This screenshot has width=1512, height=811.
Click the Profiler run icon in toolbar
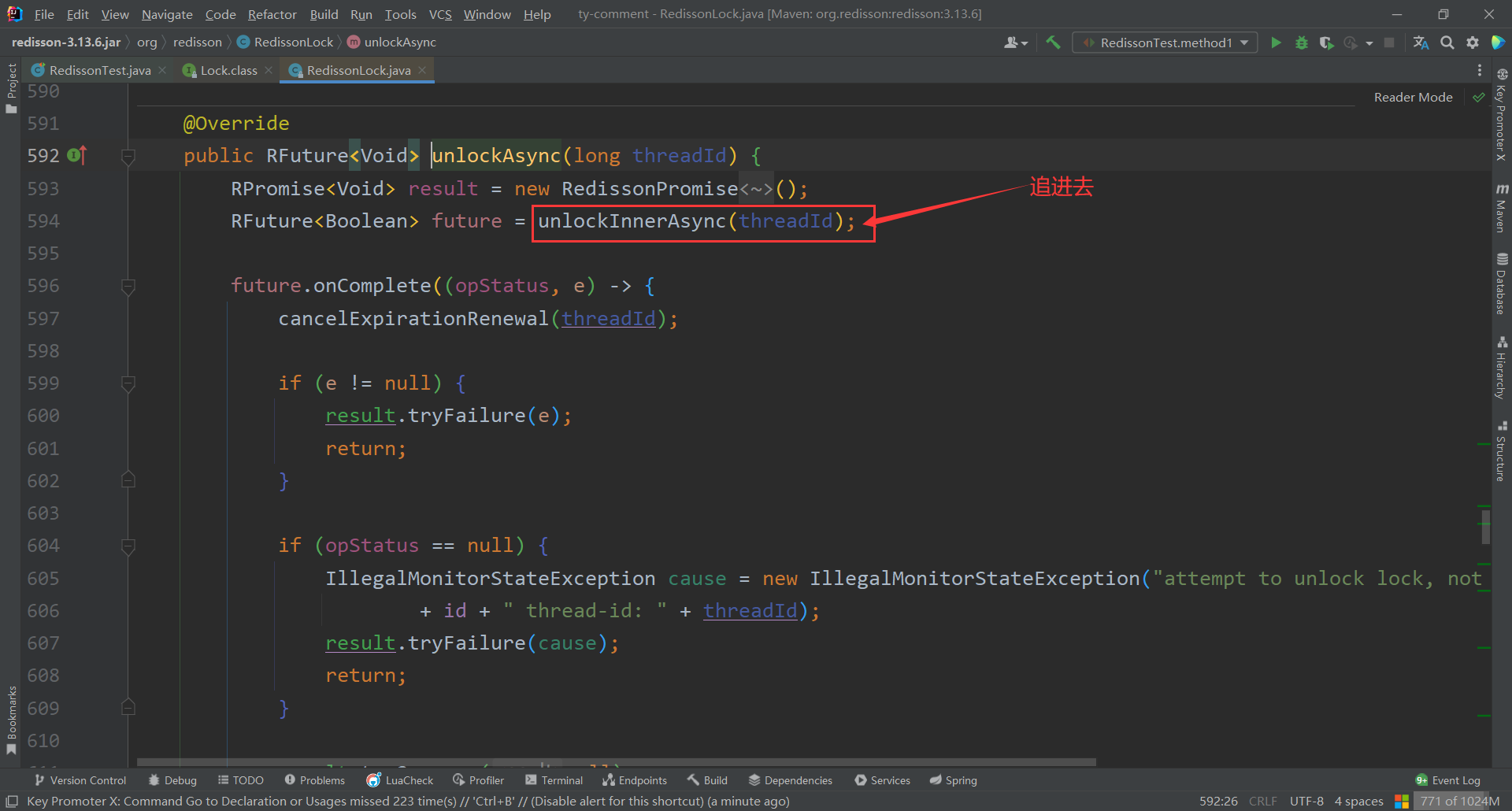1351,43
